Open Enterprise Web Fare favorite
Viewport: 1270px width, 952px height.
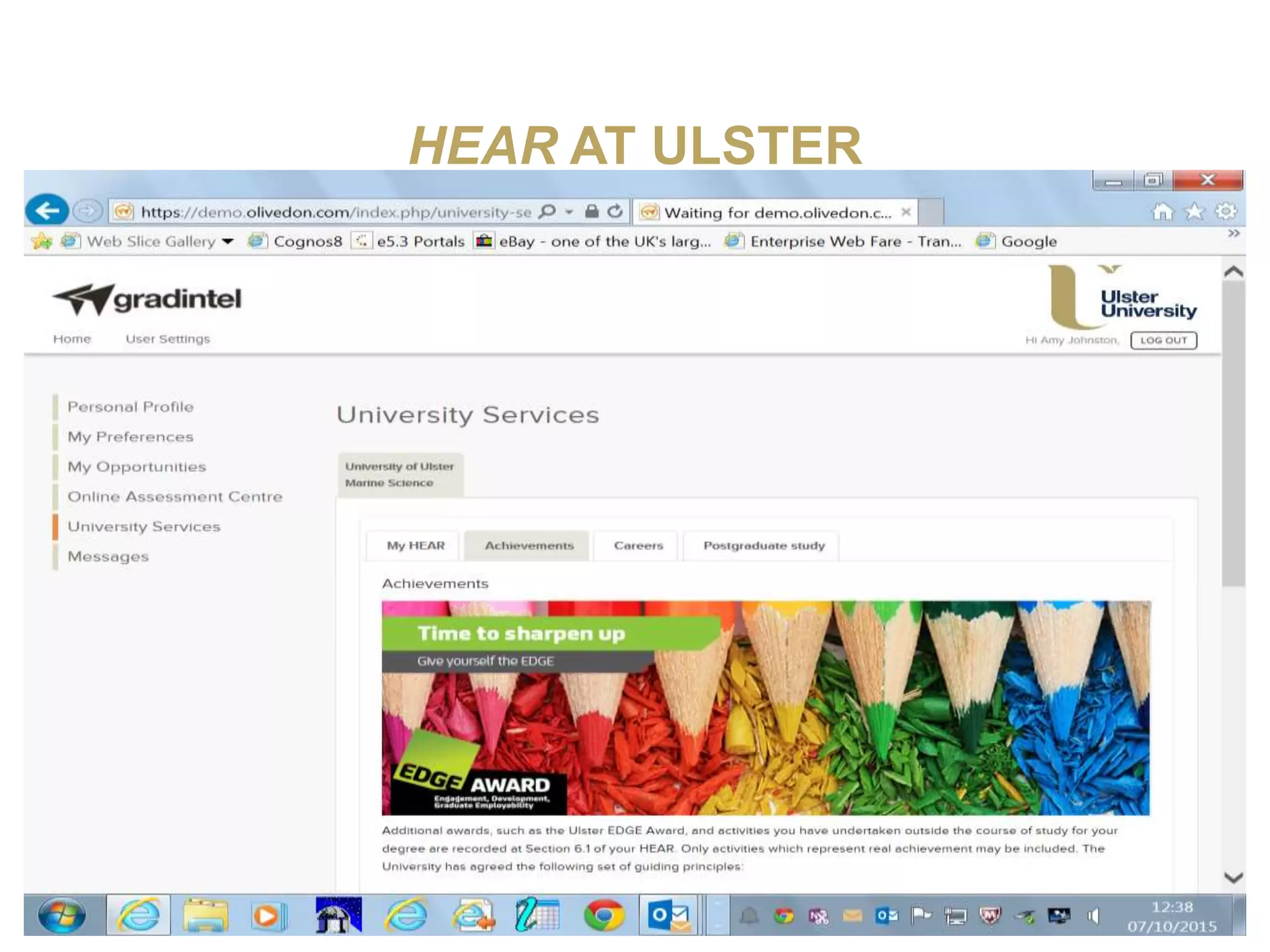point(843,241)
